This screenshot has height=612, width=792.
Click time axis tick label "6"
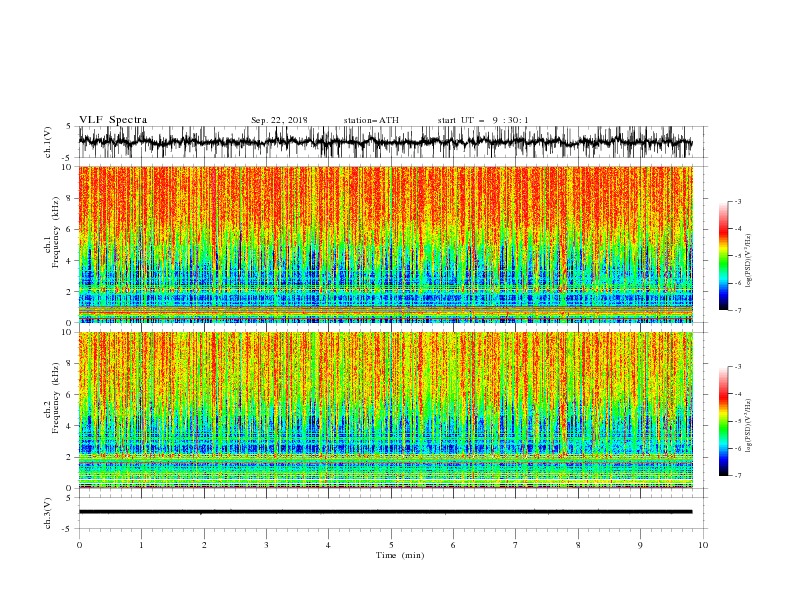(453, 545)
